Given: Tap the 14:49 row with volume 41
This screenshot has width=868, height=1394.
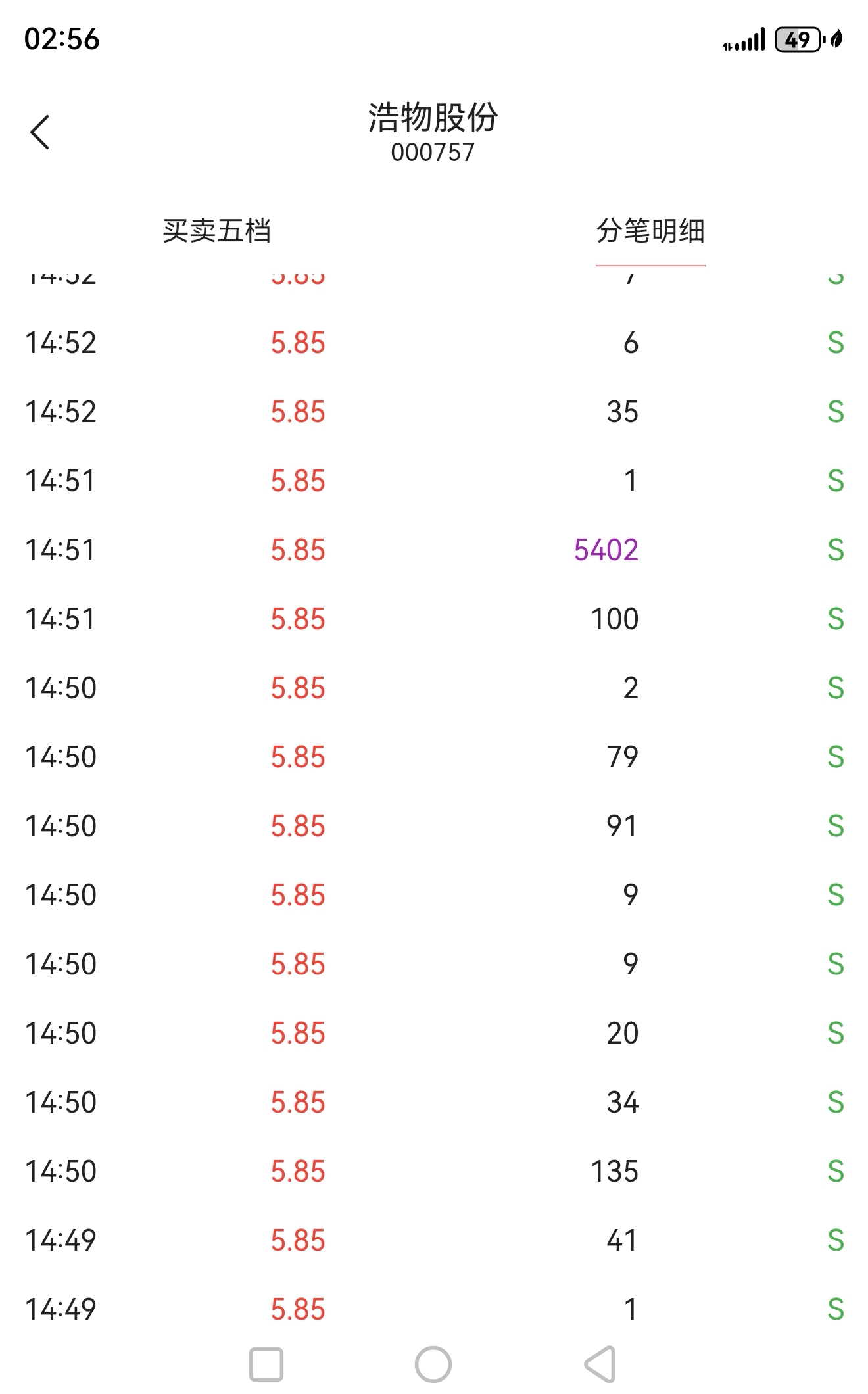Looking at the screenshot, I should 434,1240.
